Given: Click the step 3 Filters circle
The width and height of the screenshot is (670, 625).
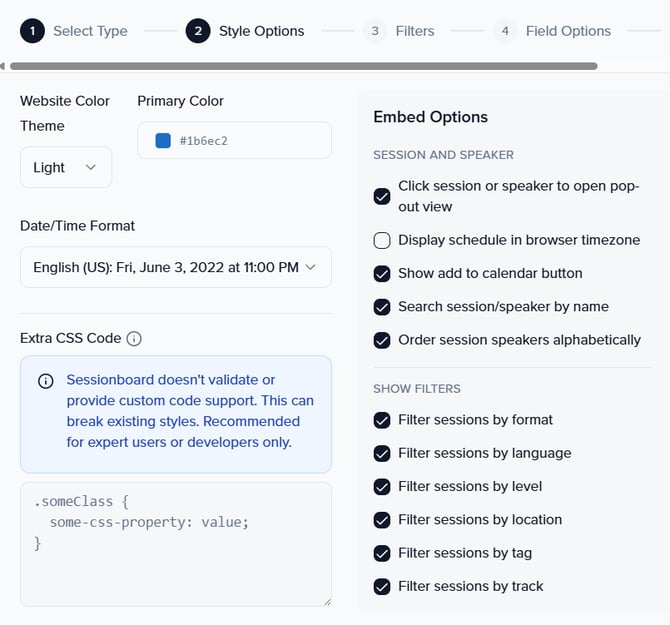Looking at the screenshot, I should 375,31.
